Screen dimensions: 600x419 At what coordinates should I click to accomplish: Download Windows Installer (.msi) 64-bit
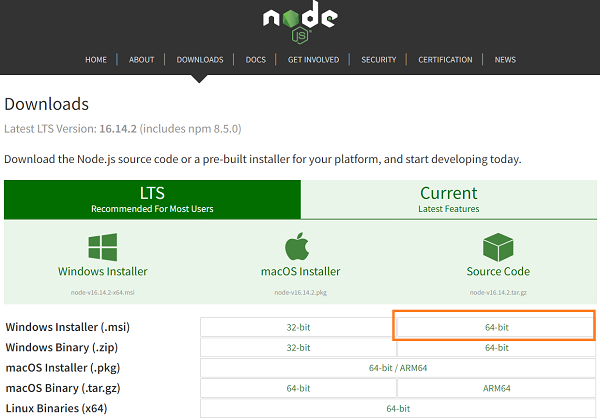(497, 327)
